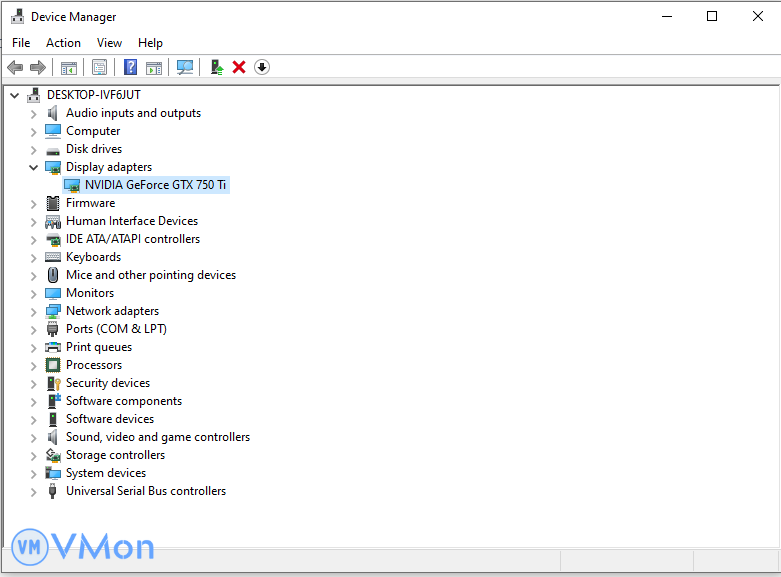The width and height of the screenshot is (781, 577).
Task: Collapse the DESKTOP-IVF6JUT root node
Action: pos(14,95)
